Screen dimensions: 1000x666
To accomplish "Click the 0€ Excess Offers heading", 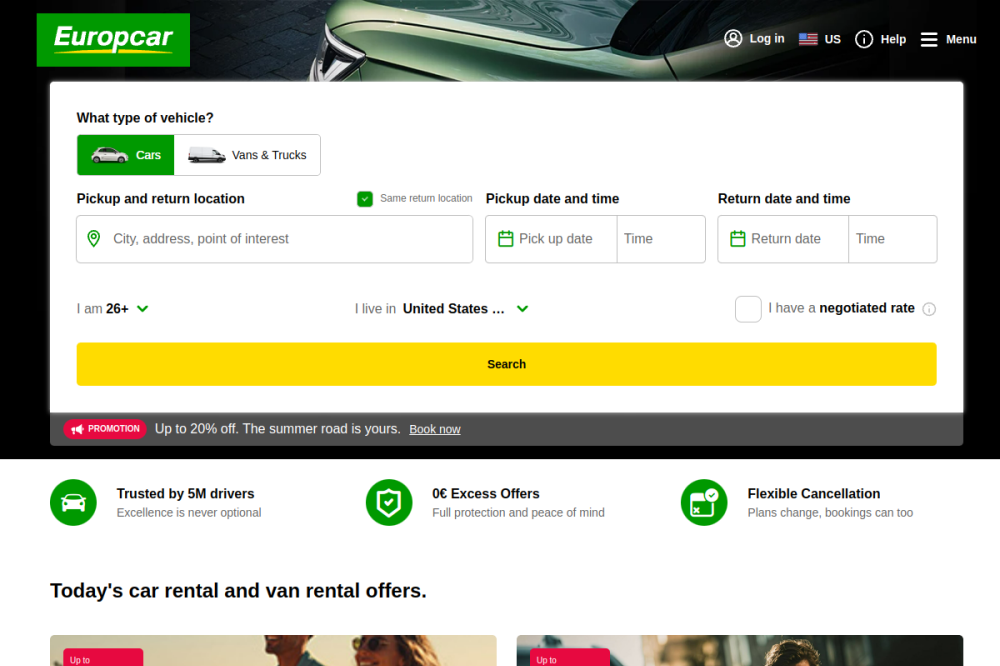I will (x=485, y=494).
